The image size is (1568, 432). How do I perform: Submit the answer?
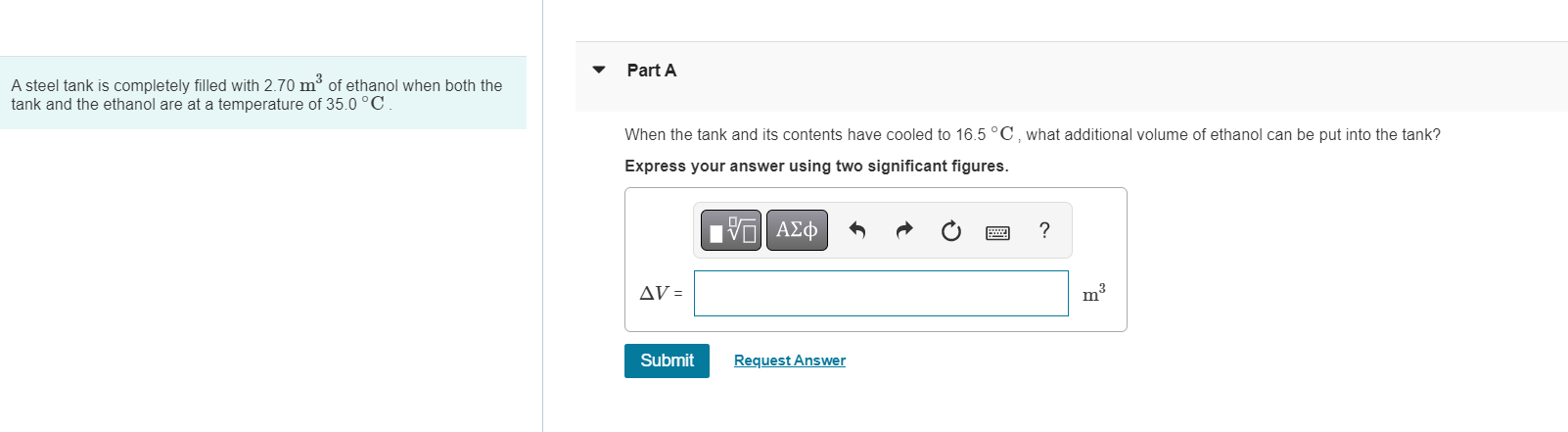[667, 360]
